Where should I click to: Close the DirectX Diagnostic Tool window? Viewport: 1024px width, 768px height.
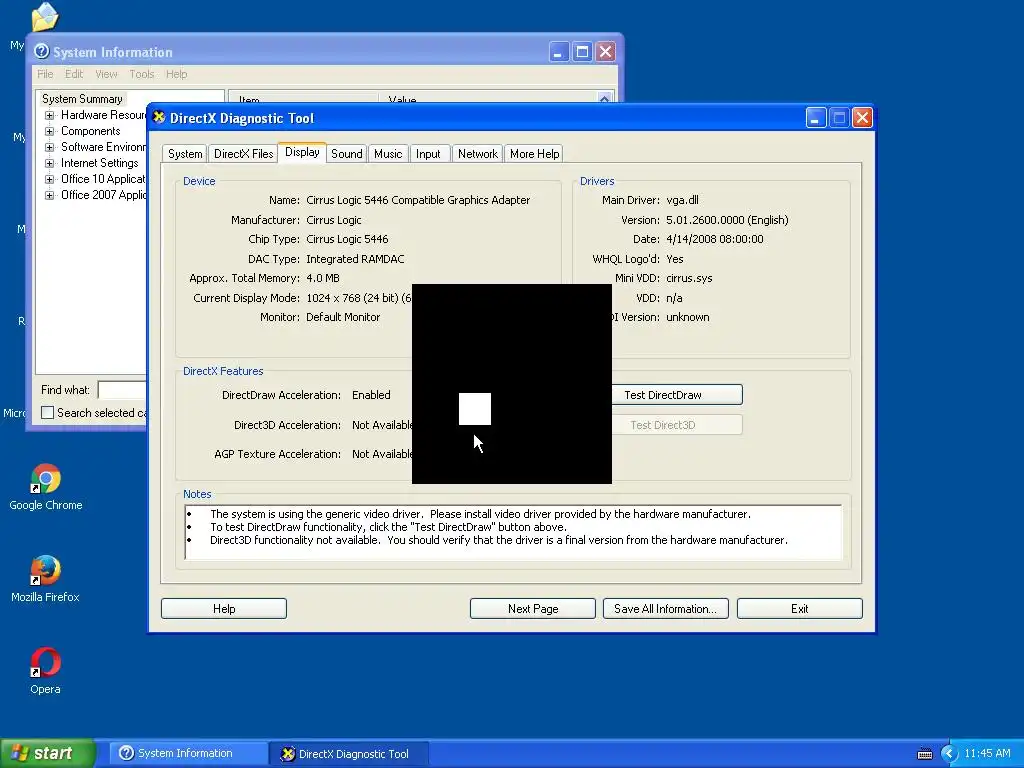pos(862,118)
